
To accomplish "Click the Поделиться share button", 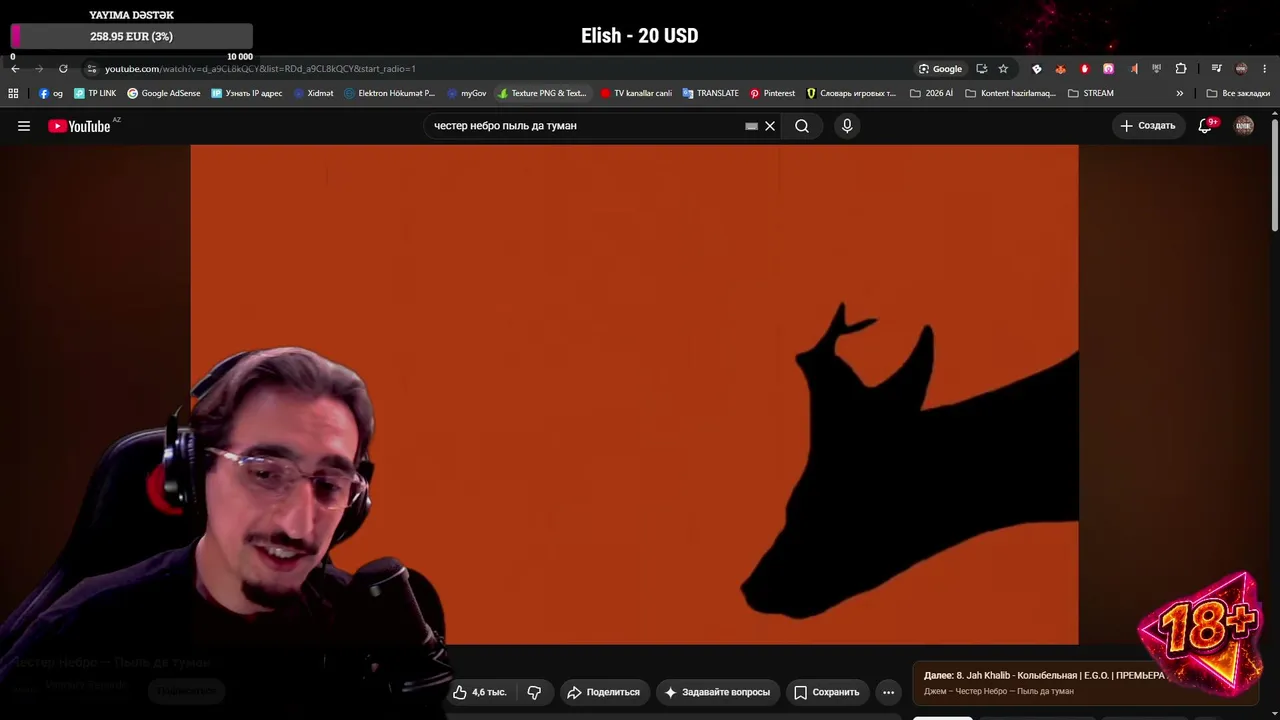I will 603,692.
